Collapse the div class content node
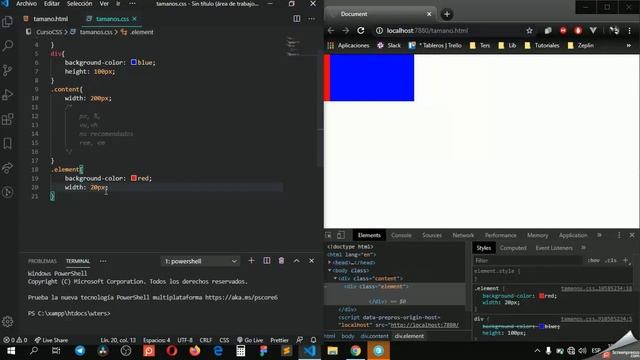Image resolution: width=640 pixels, height=360 pixels. [335, 278]
